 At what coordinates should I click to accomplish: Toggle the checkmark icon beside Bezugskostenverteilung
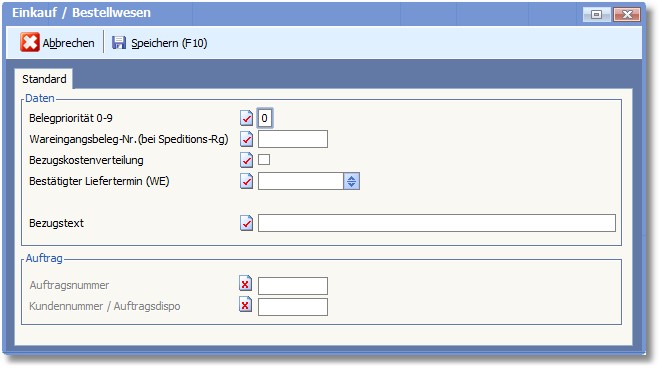tap(247, 160)
